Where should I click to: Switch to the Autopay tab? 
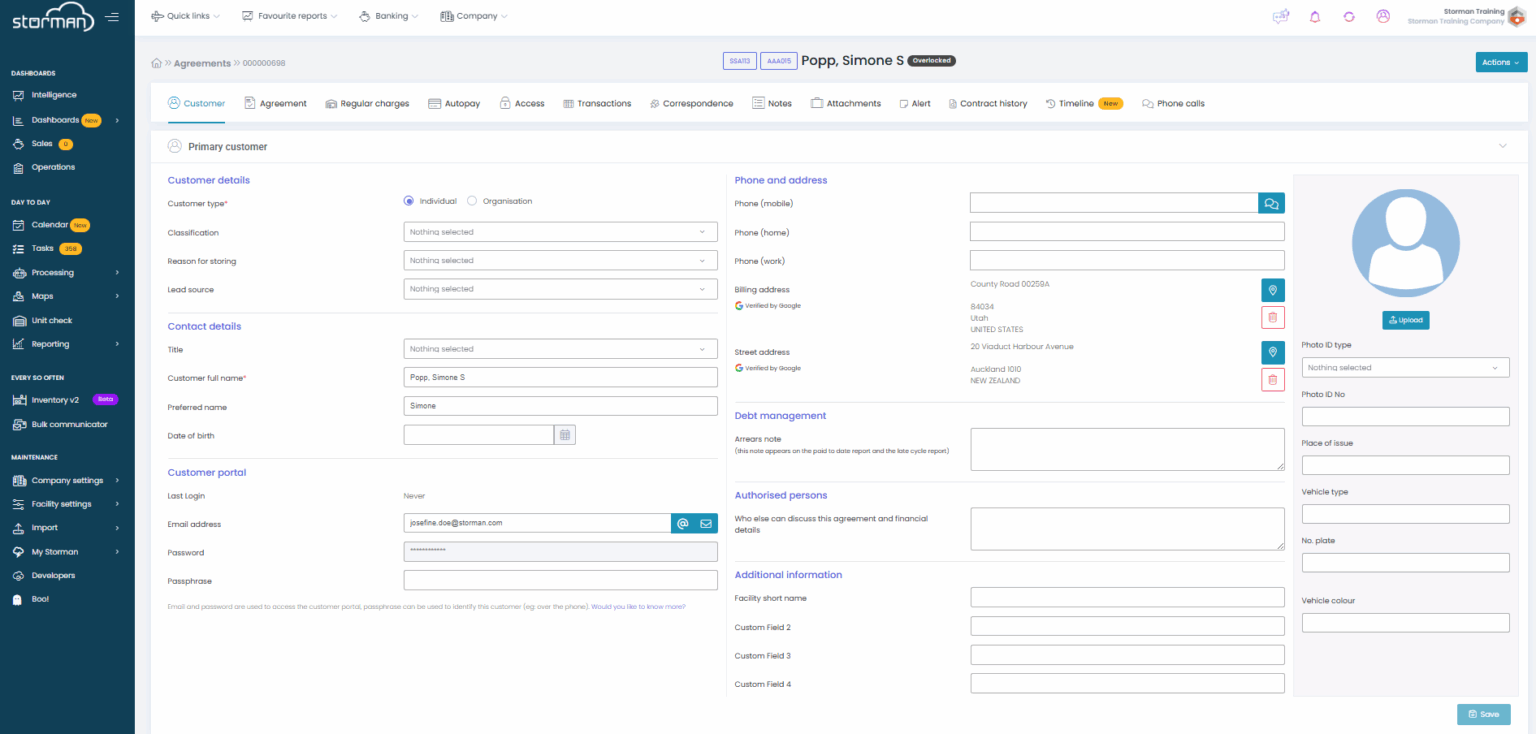pos(454,103)
